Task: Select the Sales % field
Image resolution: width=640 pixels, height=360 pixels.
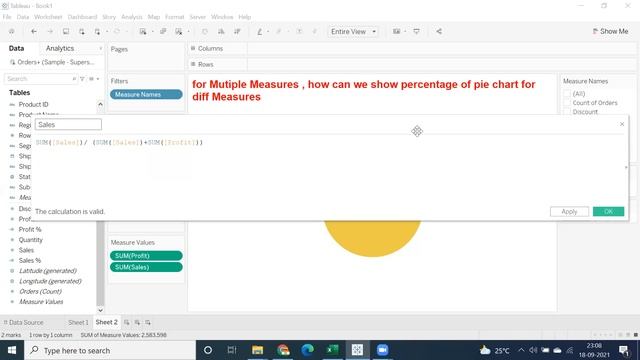Action: [x=29, y=260]
